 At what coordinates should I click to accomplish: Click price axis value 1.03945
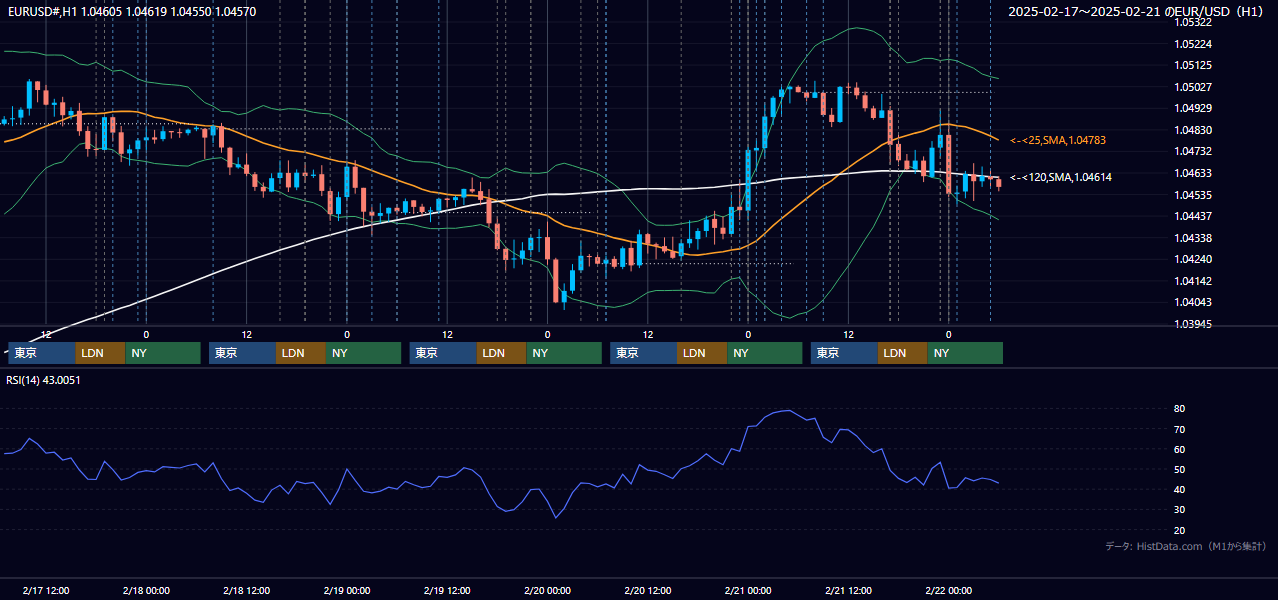(x=1192, y=324)
